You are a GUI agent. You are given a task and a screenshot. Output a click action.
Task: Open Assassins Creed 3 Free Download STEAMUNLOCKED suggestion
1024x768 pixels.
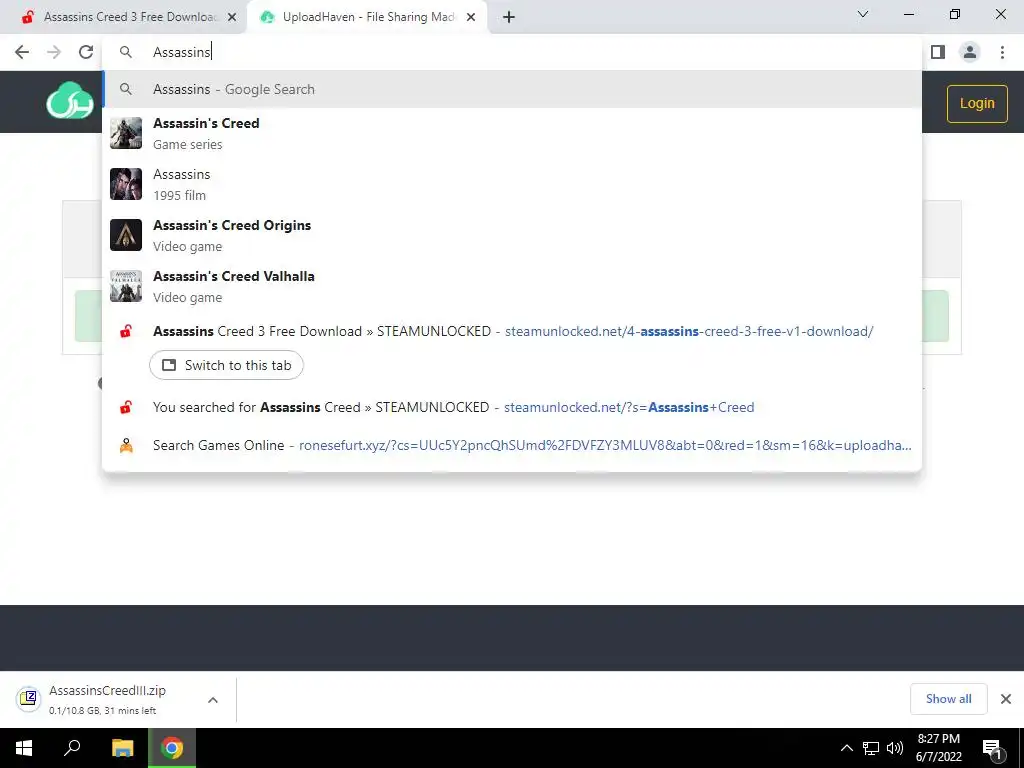pyautogui.click(x=512, y=332)
